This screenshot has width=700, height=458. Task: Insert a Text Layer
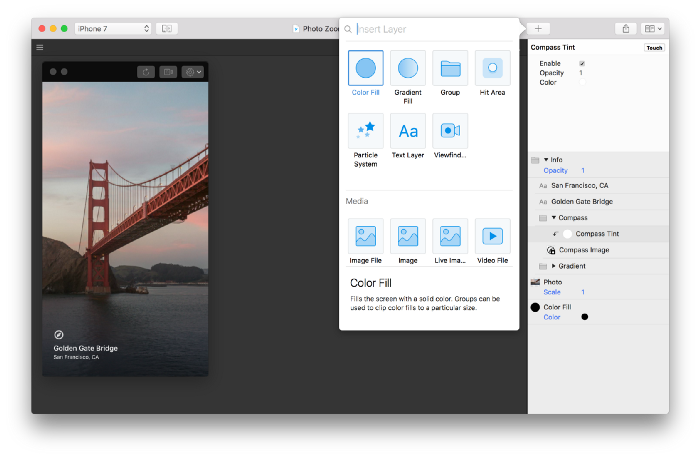(407, 131)
